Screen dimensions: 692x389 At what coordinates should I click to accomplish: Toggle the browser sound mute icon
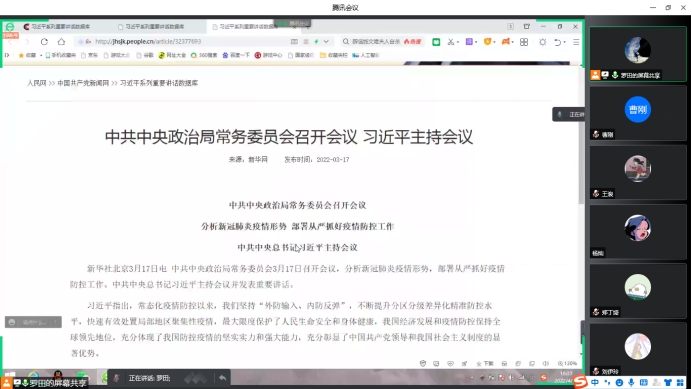click(x=545, y=363)
